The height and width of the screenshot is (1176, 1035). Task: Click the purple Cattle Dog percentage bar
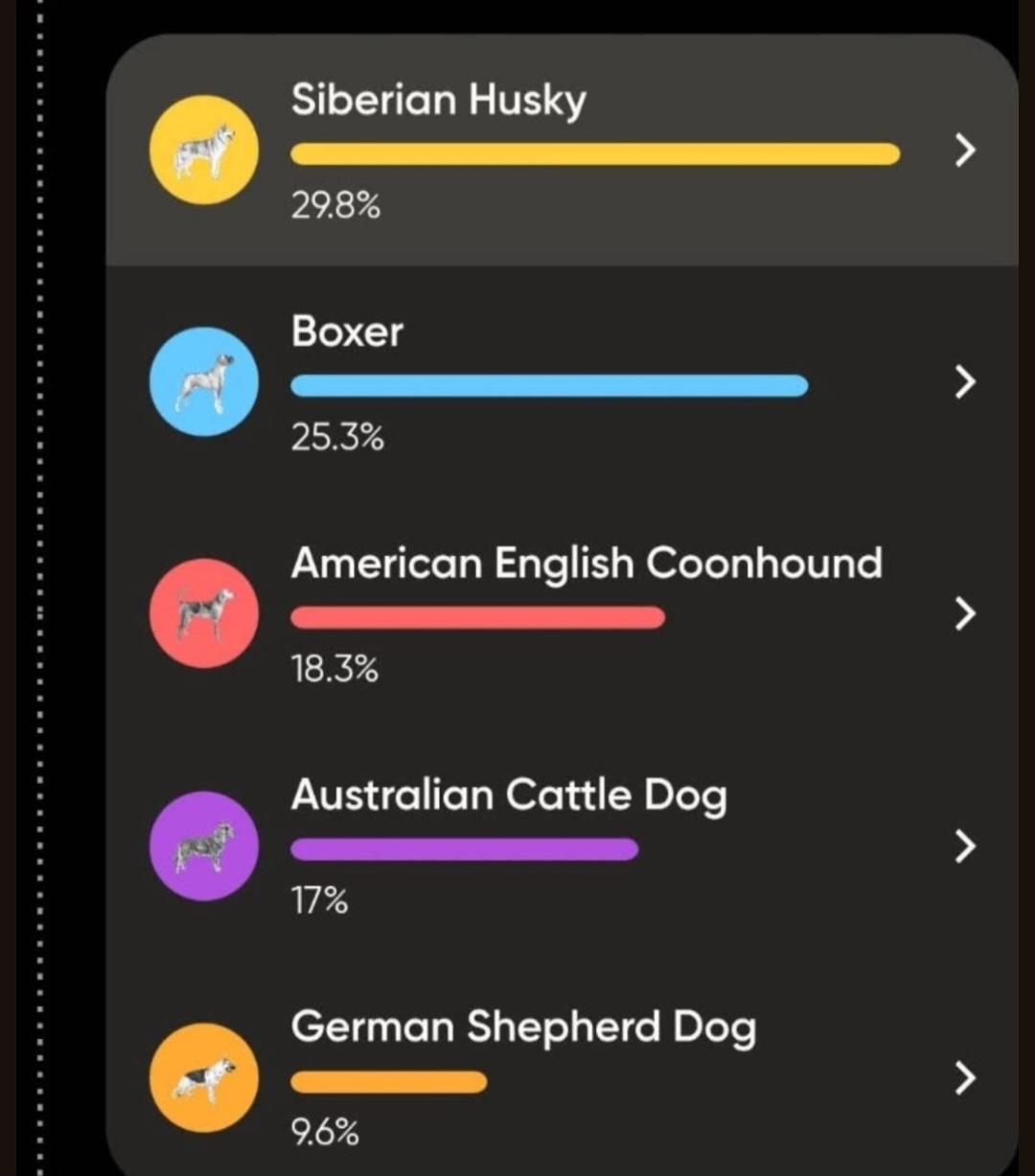point(464,849)
